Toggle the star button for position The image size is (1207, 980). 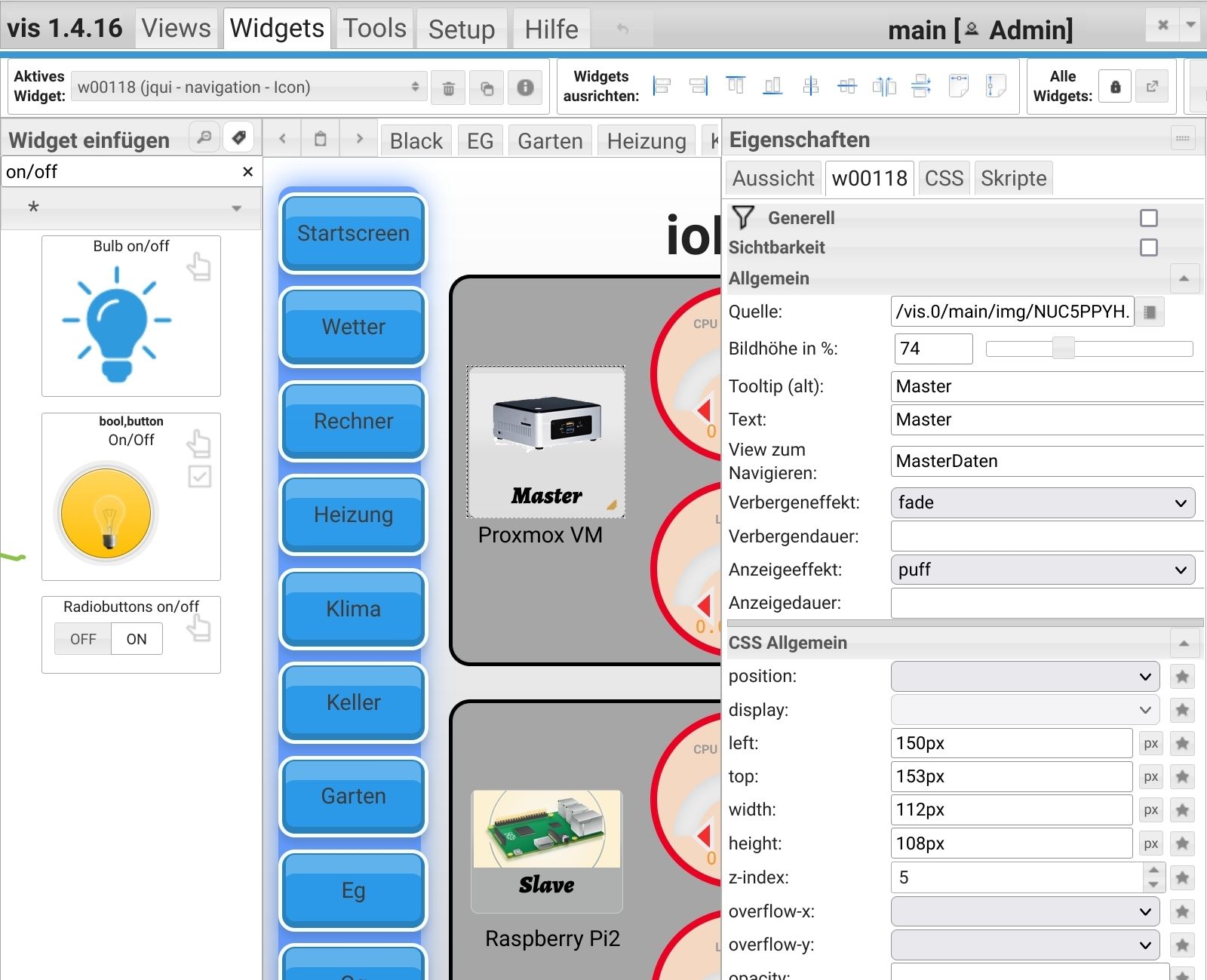(x=1182, y=677)
